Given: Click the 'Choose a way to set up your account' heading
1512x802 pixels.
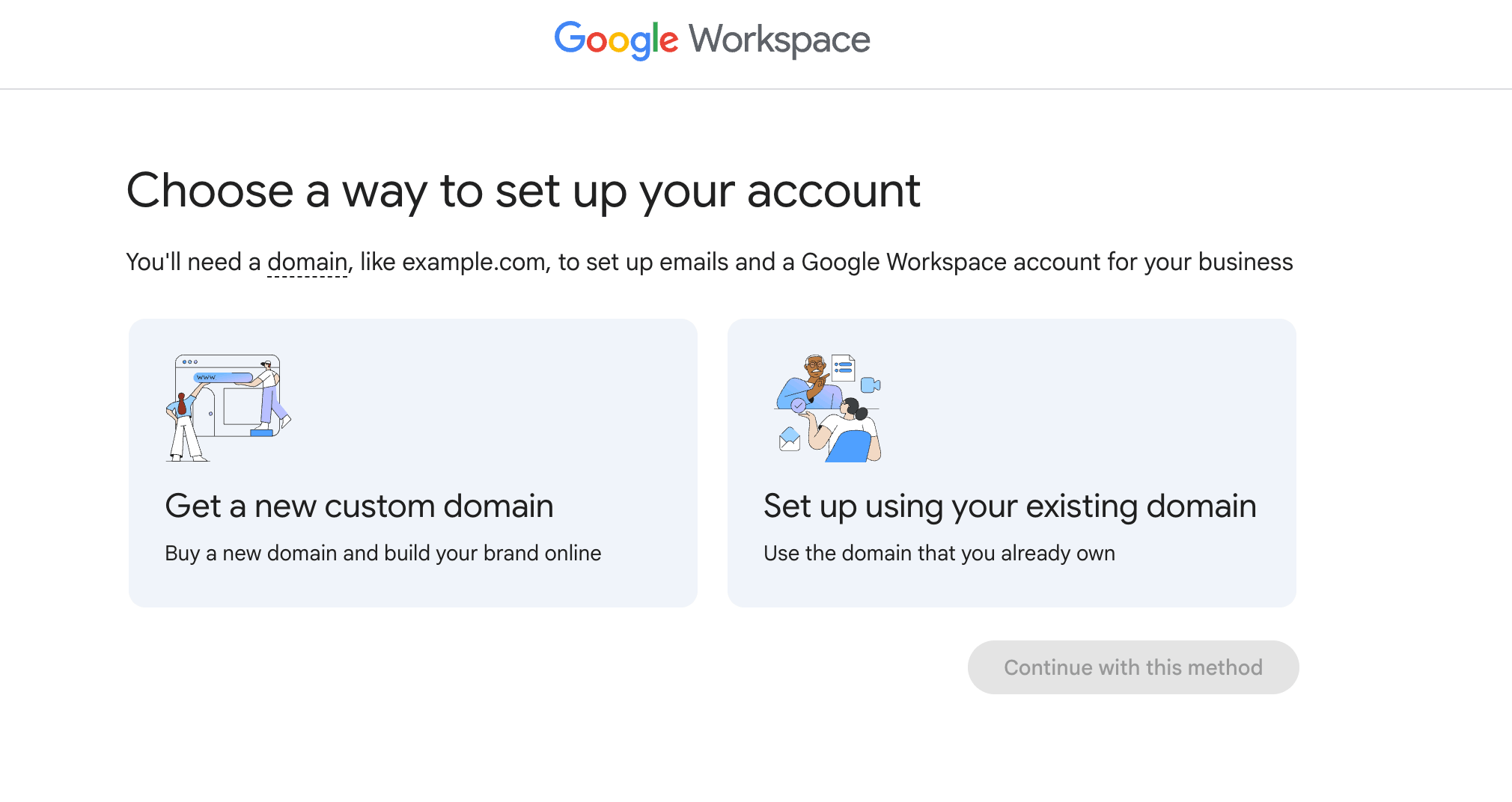Looking at the screenshot, I should pyautogui.click(x=523, y=192).
